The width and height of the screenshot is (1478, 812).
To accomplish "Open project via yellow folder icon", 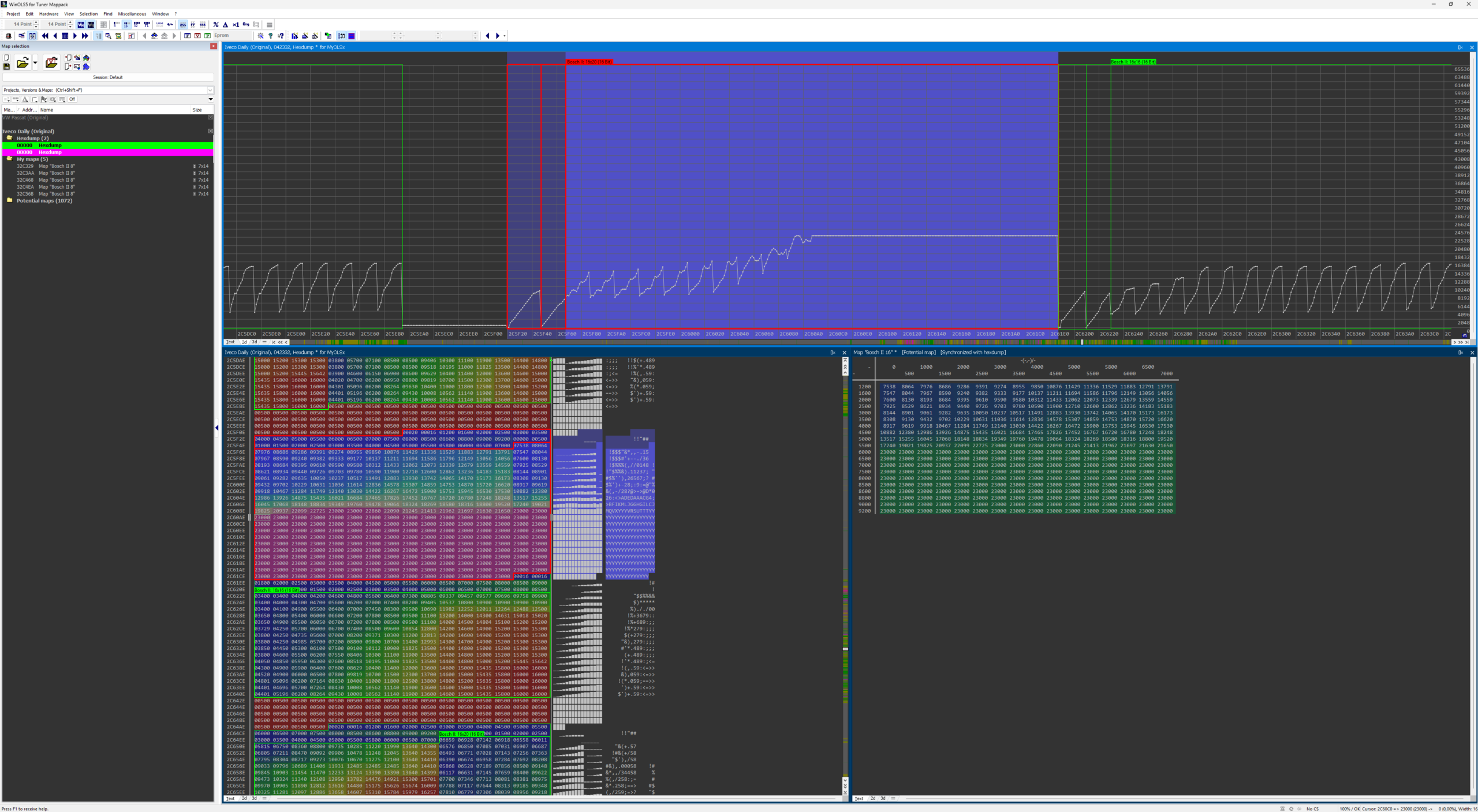I will (22, 63).
